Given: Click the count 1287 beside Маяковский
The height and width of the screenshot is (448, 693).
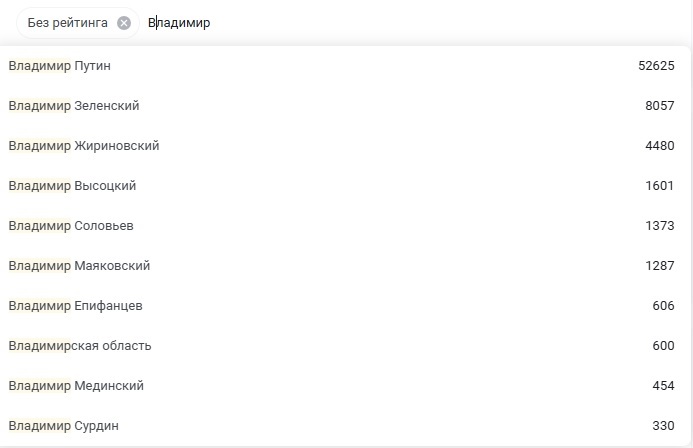Looking at the screenshot, I should click(x=659, y=266).
